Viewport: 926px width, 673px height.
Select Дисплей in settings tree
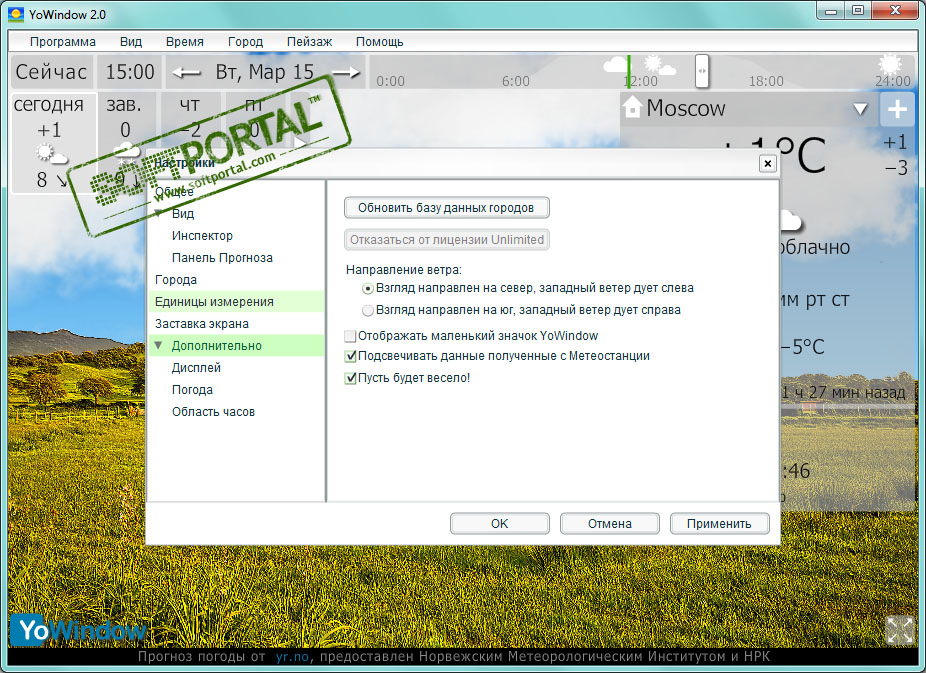(x=196, y=368)
